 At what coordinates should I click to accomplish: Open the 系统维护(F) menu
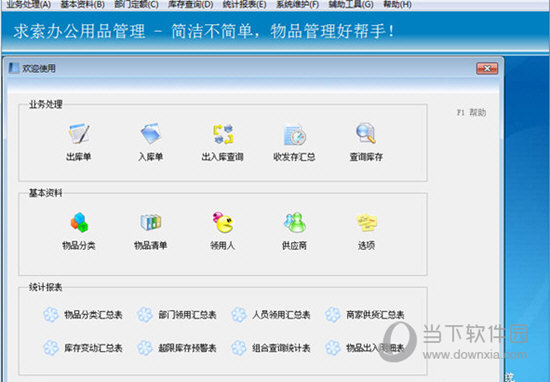tap(297, 5)
